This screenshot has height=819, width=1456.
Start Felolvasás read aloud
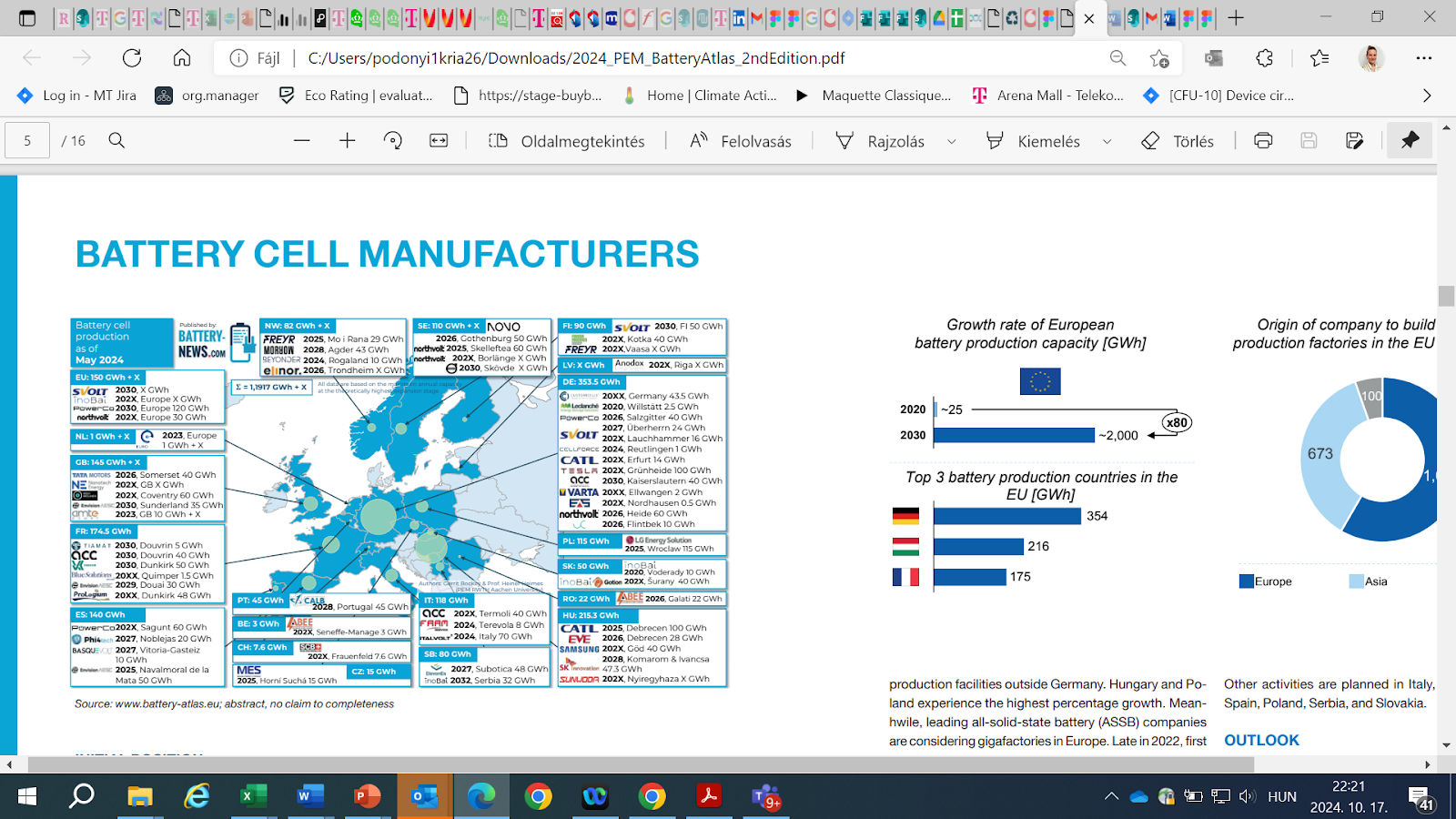click(x=740, y=141)
